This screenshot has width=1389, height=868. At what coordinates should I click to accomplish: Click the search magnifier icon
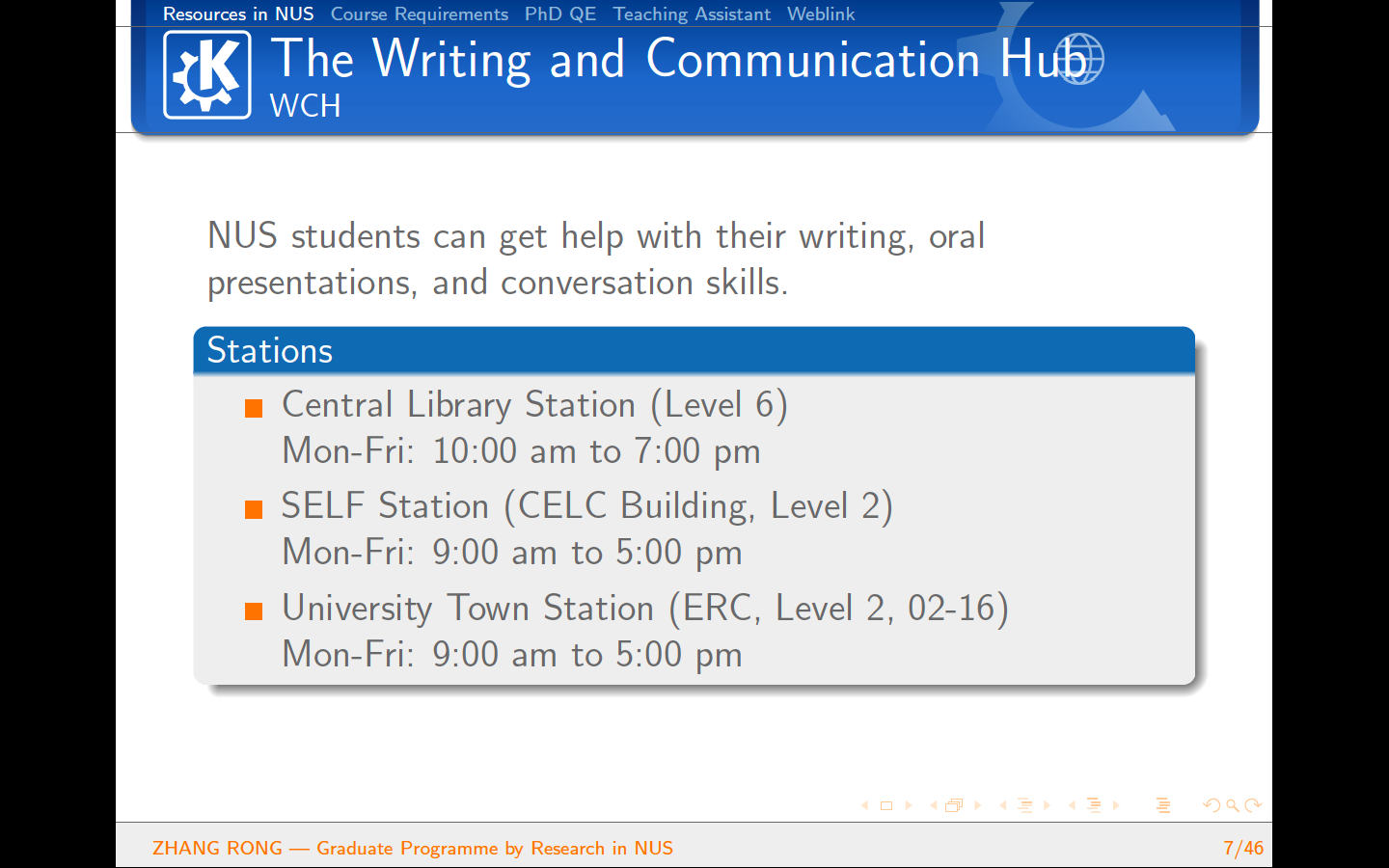1233,805
